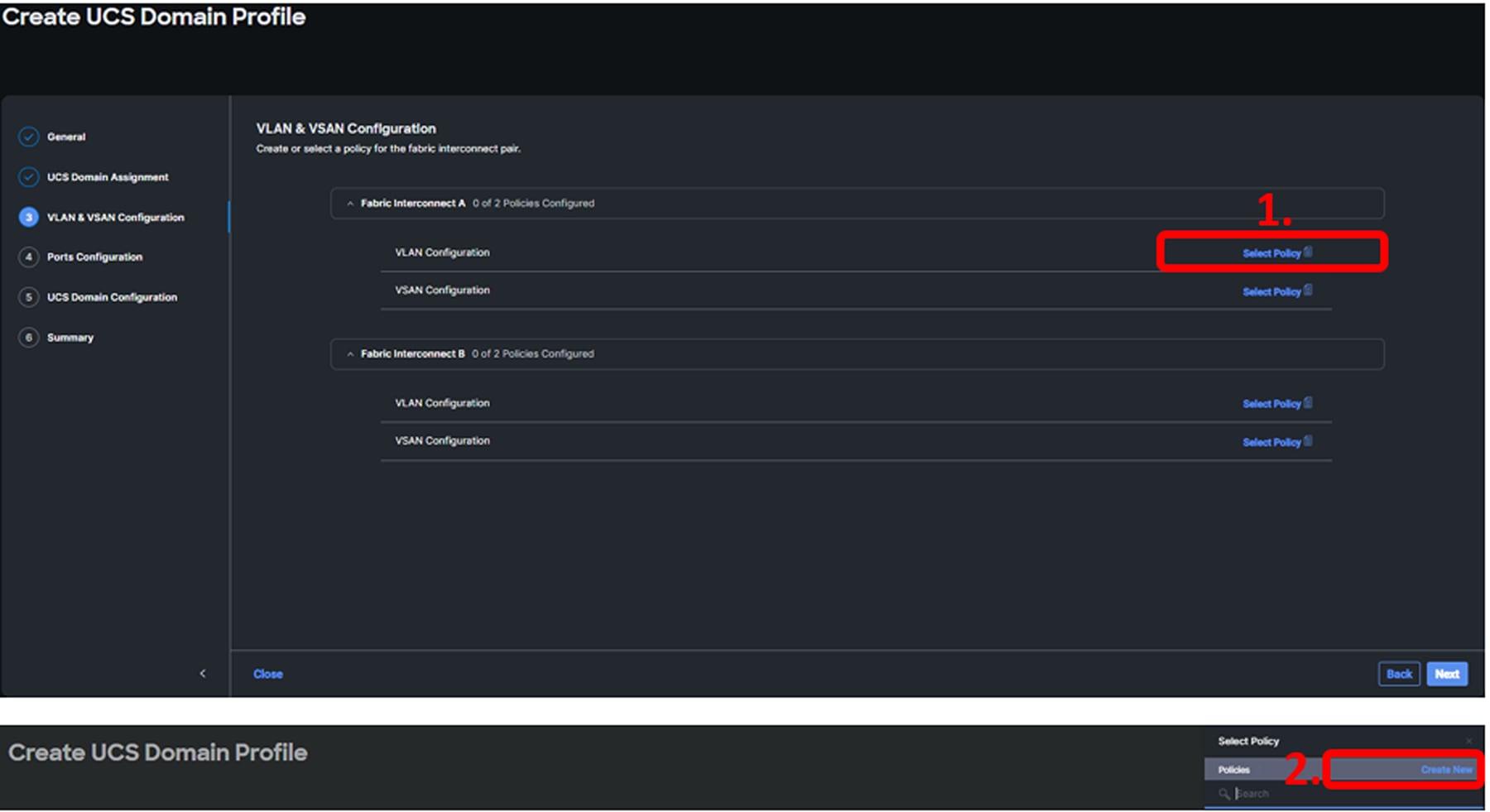Proceed with the Next button

pos(1447,674)
